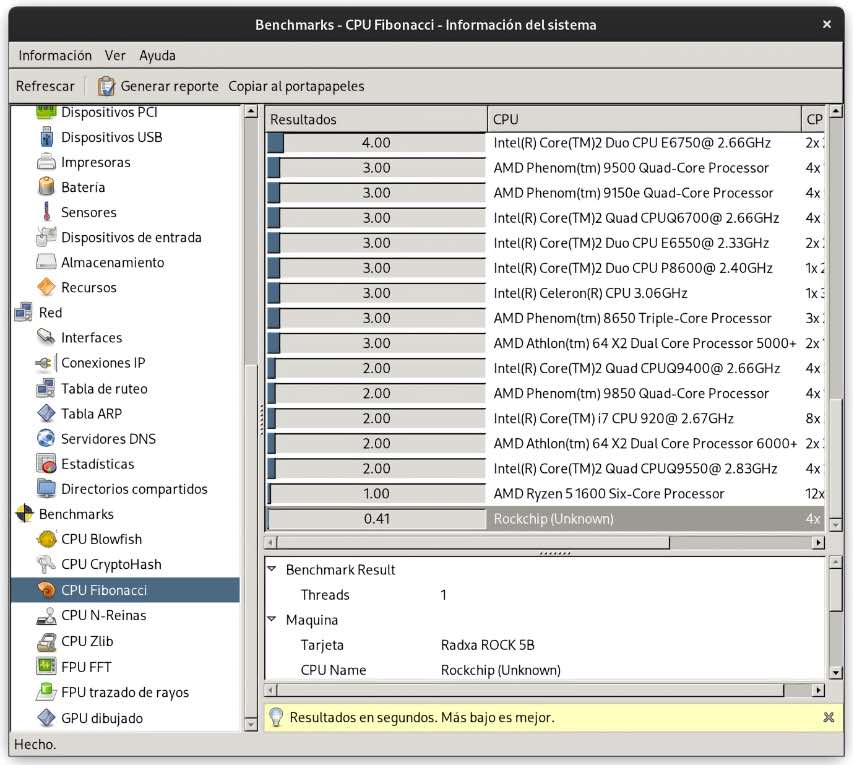
Task: Click the Tarjeta Radxa ROCK 5B value
Action: [x=487, y=645]
